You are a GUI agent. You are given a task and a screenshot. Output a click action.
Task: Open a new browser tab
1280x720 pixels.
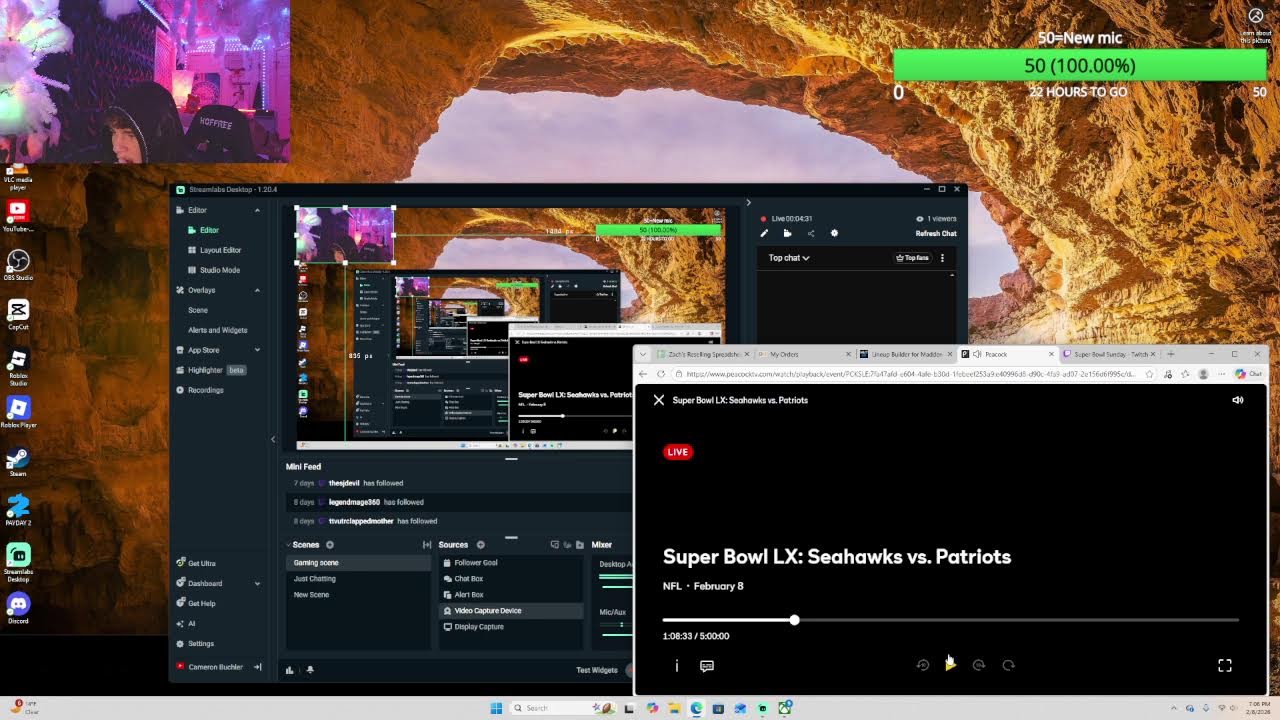click(1171, 354)
